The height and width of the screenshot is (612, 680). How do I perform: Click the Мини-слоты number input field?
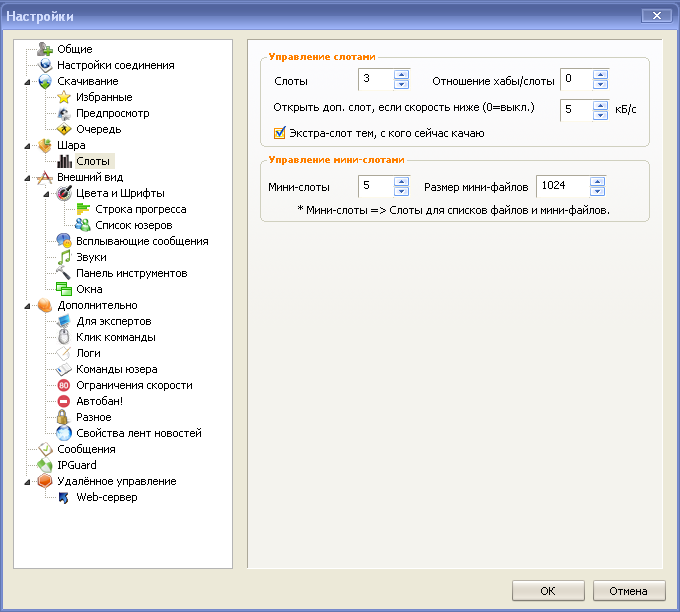[376, 187]
